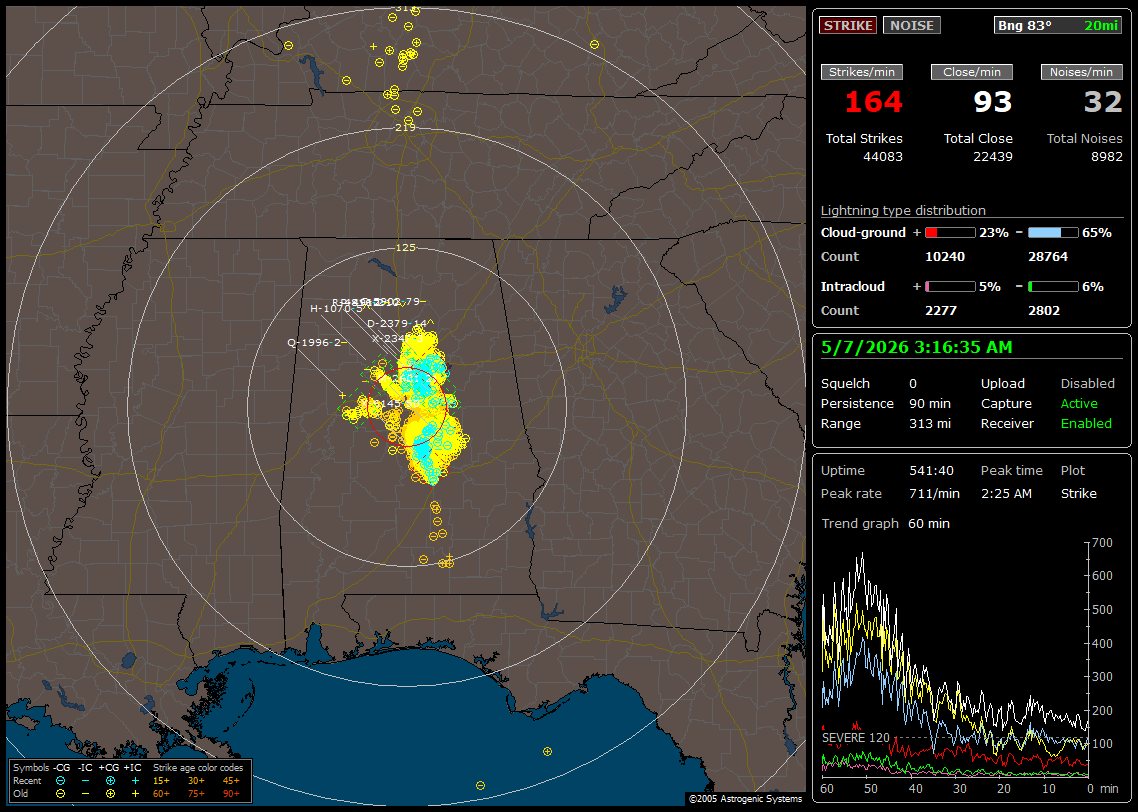Click the Receiver Enabled status text
The width and height of the screenshot is (1138, 812).
click(1086, 424)
